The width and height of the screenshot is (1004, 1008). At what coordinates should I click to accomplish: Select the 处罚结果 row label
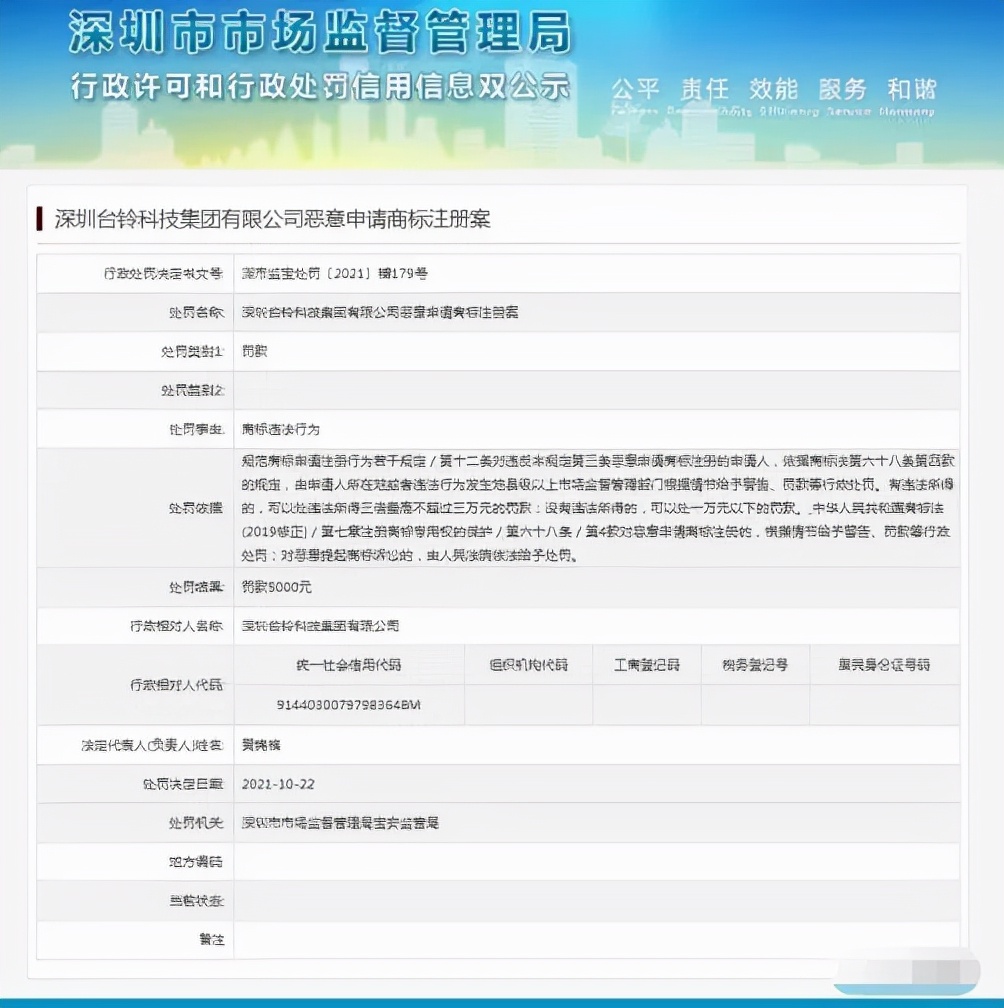pos(196,587)
